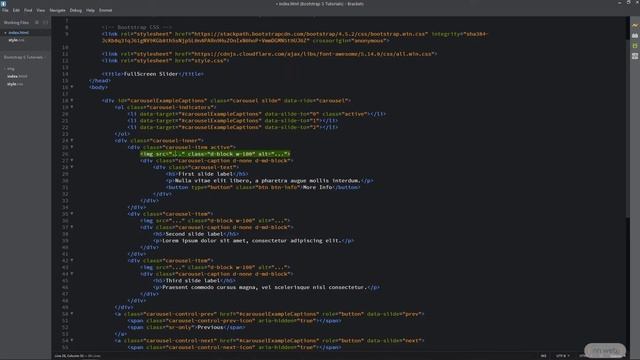The height and width of the screenshot is (360, 640).
Task: Click the 'More Info' button text in code
Action: coord(317,187)
